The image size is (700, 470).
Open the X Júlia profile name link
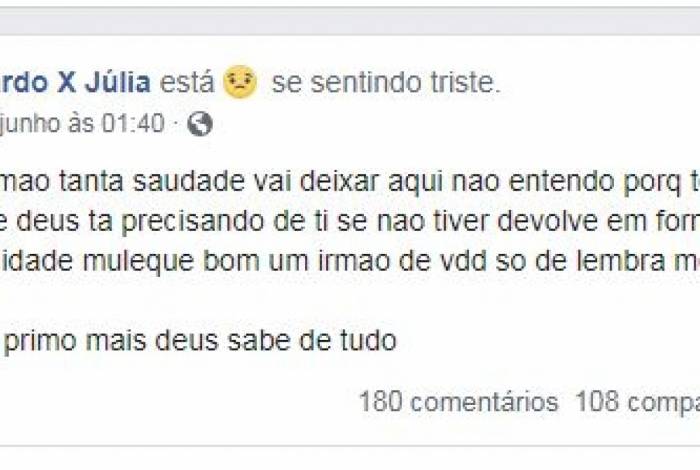[90, 83]
